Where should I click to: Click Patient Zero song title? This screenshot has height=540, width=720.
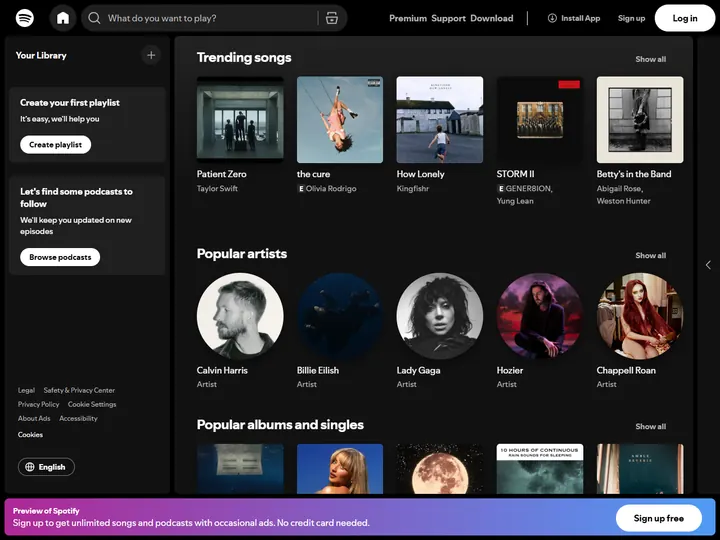pyautogui.click(x=222, y=174)
